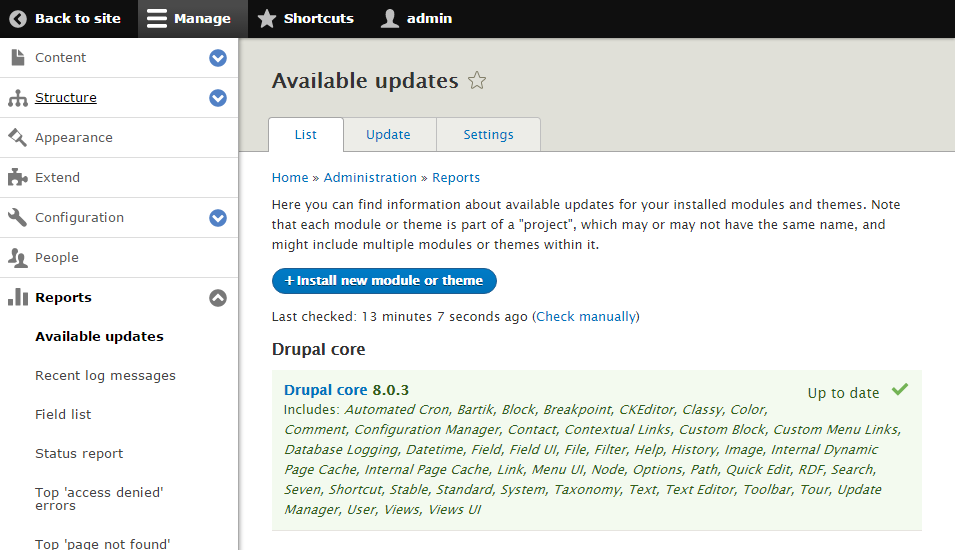Click the Shortcuts star icon in toolbar
Image resolution: width=955 pixels, height=550 pixels.
coord(266,19)
